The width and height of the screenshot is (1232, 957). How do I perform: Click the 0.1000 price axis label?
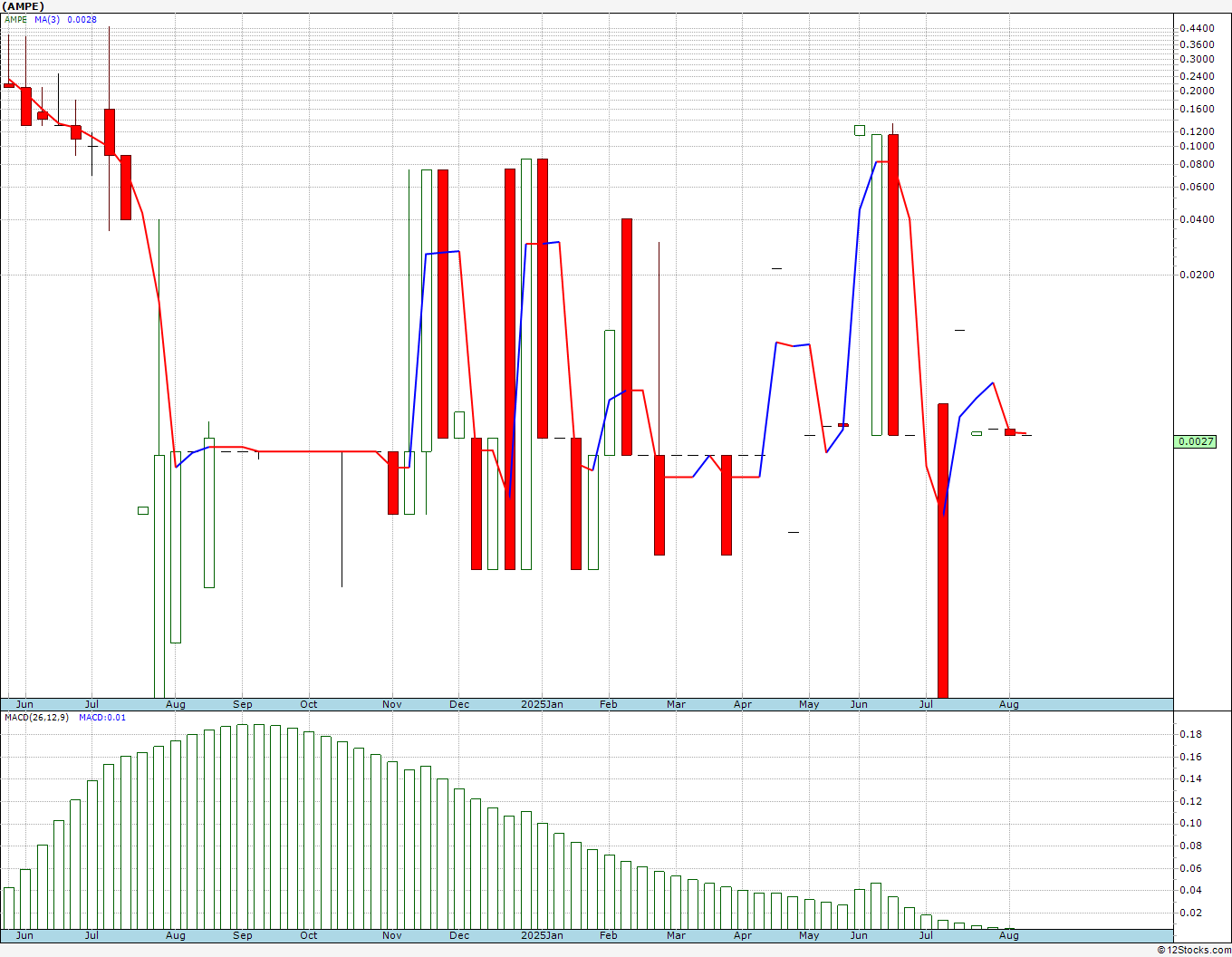click(1197, 146)
